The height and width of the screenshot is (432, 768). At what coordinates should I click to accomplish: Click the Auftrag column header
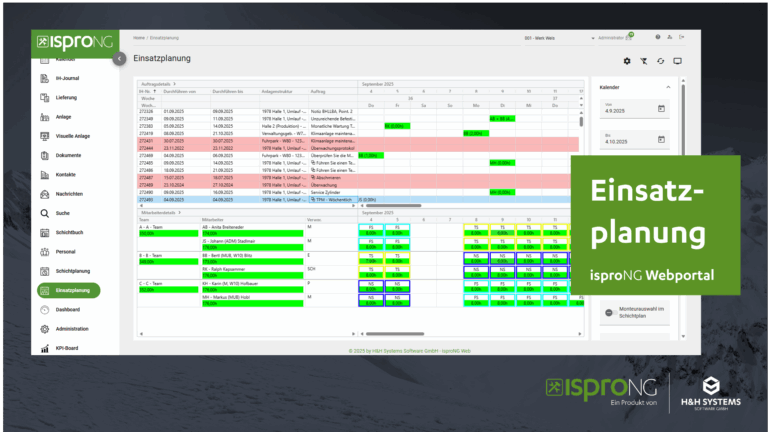(x=318, y=92)
